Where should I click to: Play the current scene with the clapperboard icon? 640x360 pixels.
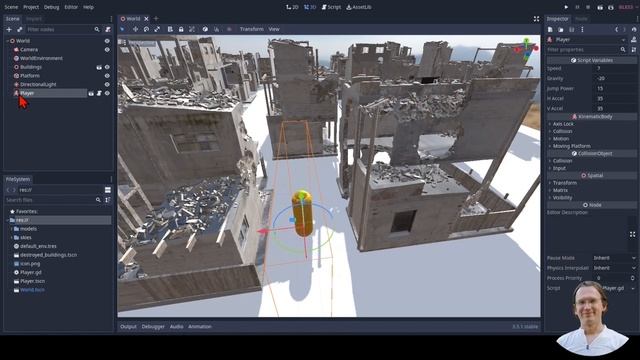click(x=600, y=7)
